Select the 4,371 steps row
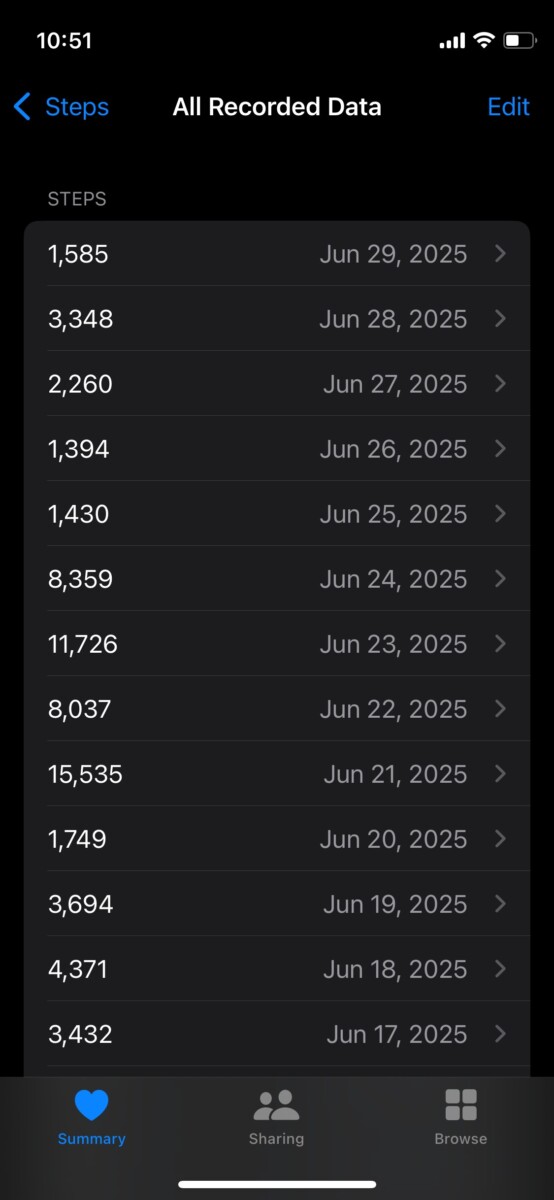Viewport: 554px width, 1200px height. pos(277,969)
